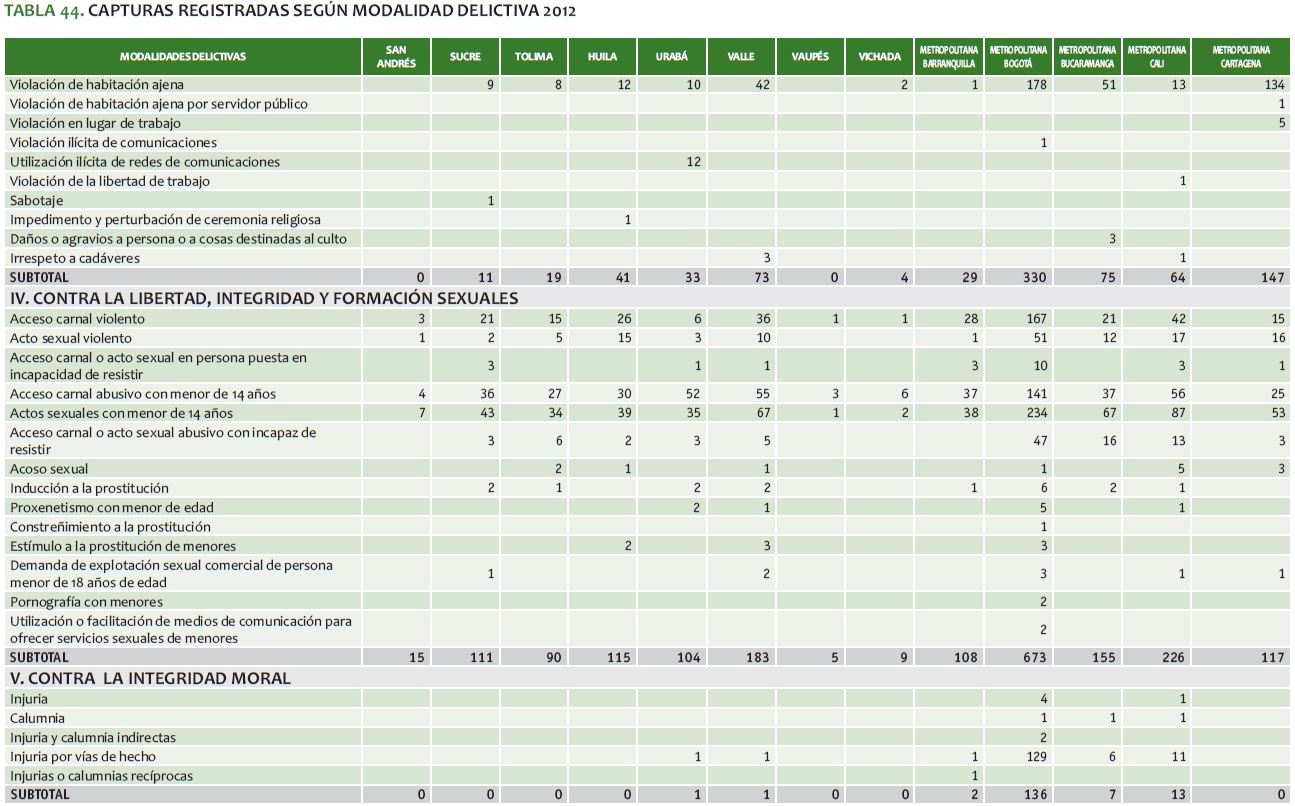The height and width of the screenshot is (806, 1295).
Task: Select the "METROPOLITANA BOGOTÁ" column header
Action: 1018,57
